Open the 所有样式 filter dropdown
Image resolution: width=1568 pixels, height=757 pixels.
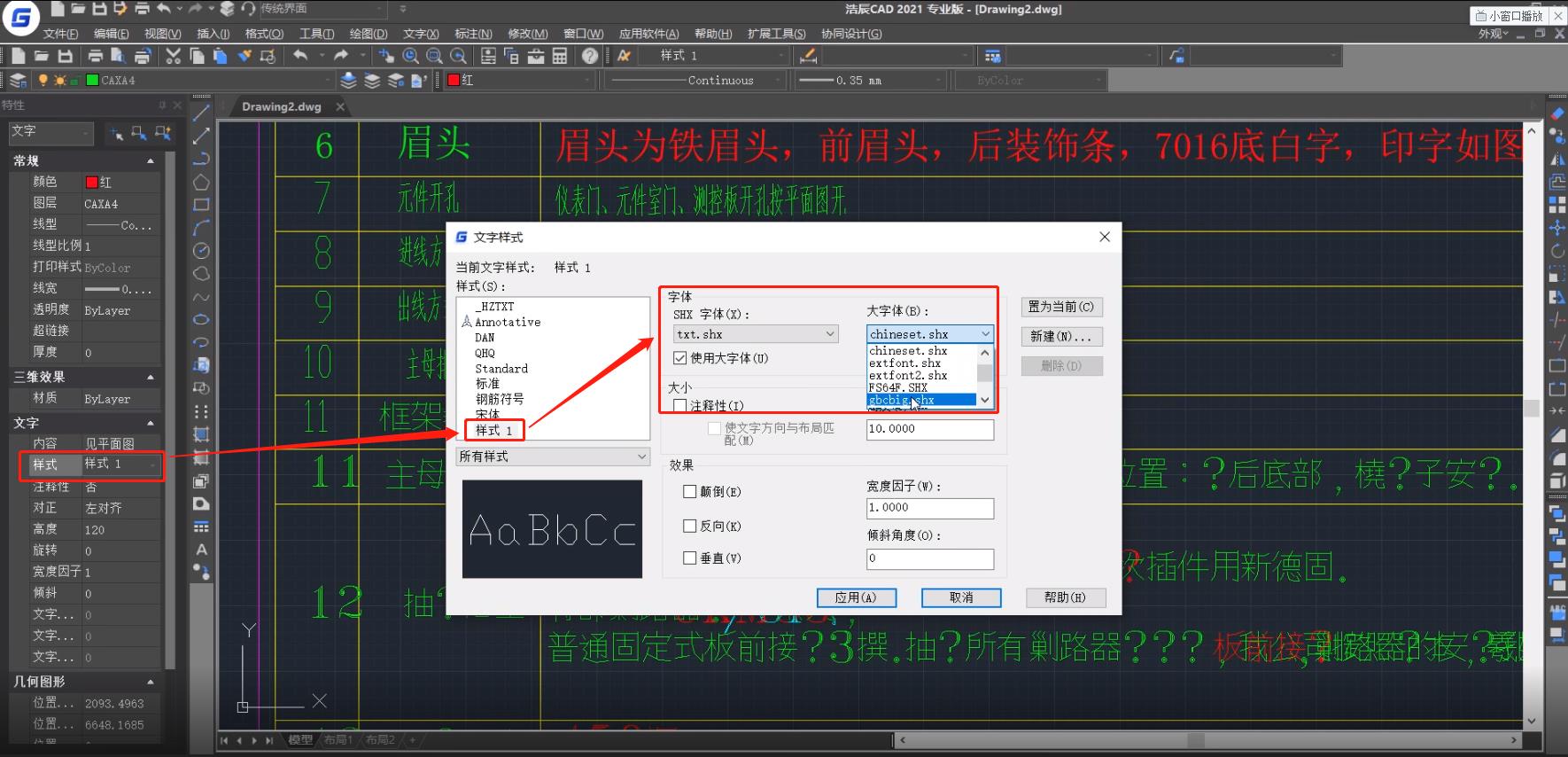tap(553, 457)
